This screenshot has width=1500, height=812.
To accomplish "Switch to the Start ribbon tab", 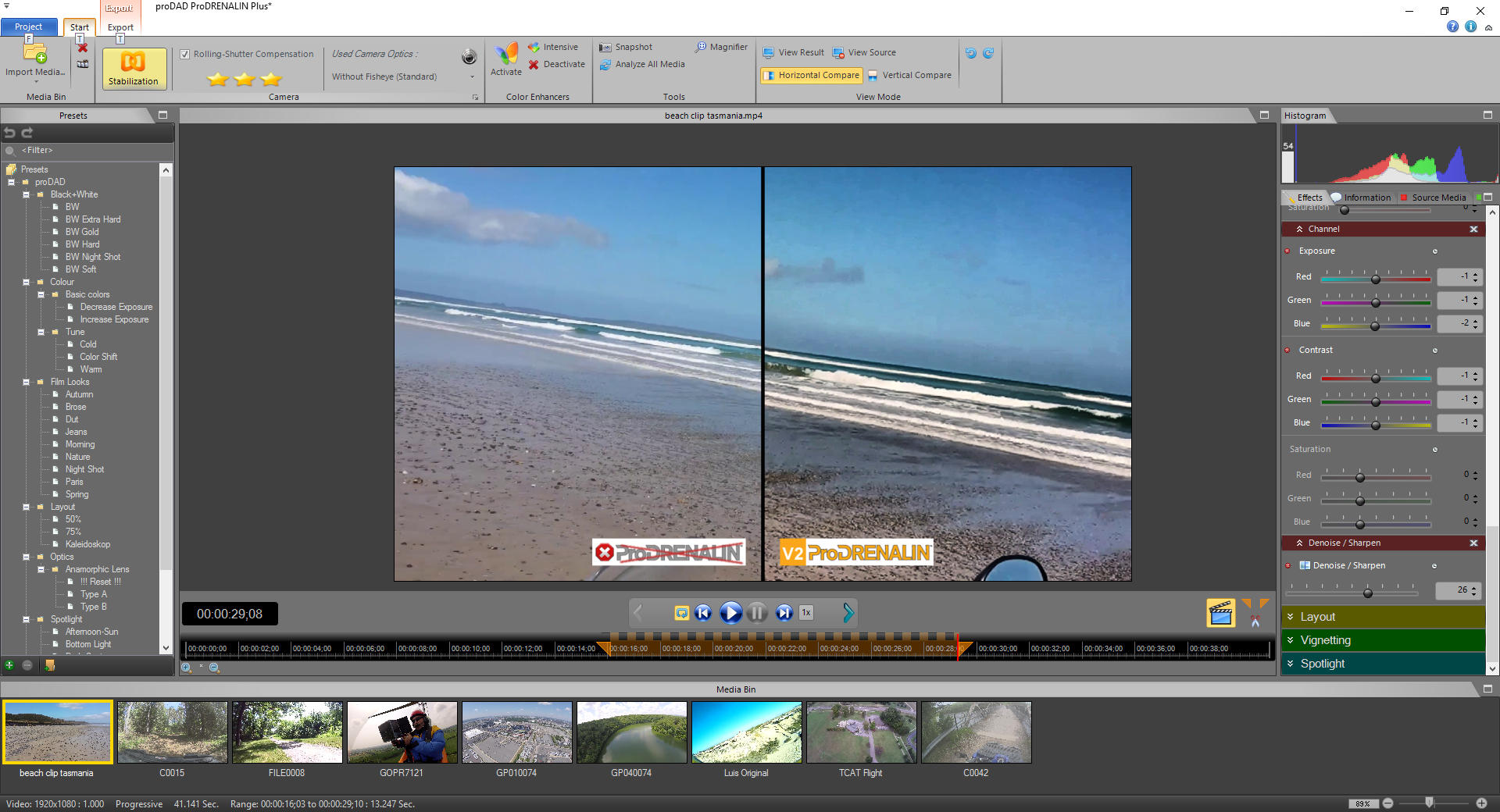I will pos(80,27).
